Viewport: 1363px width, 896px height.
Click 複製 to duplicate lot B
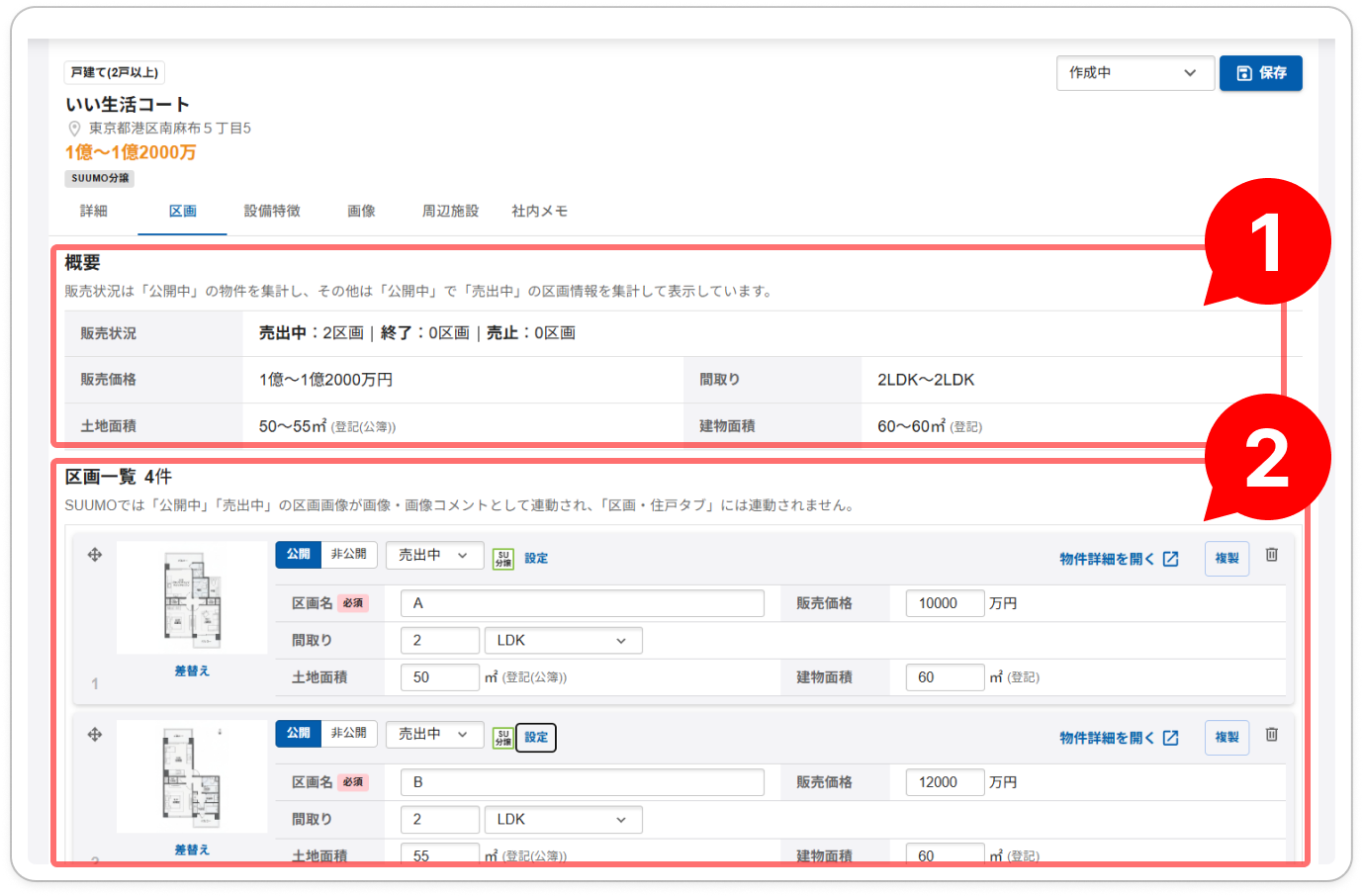click(x=1227, y=738)
